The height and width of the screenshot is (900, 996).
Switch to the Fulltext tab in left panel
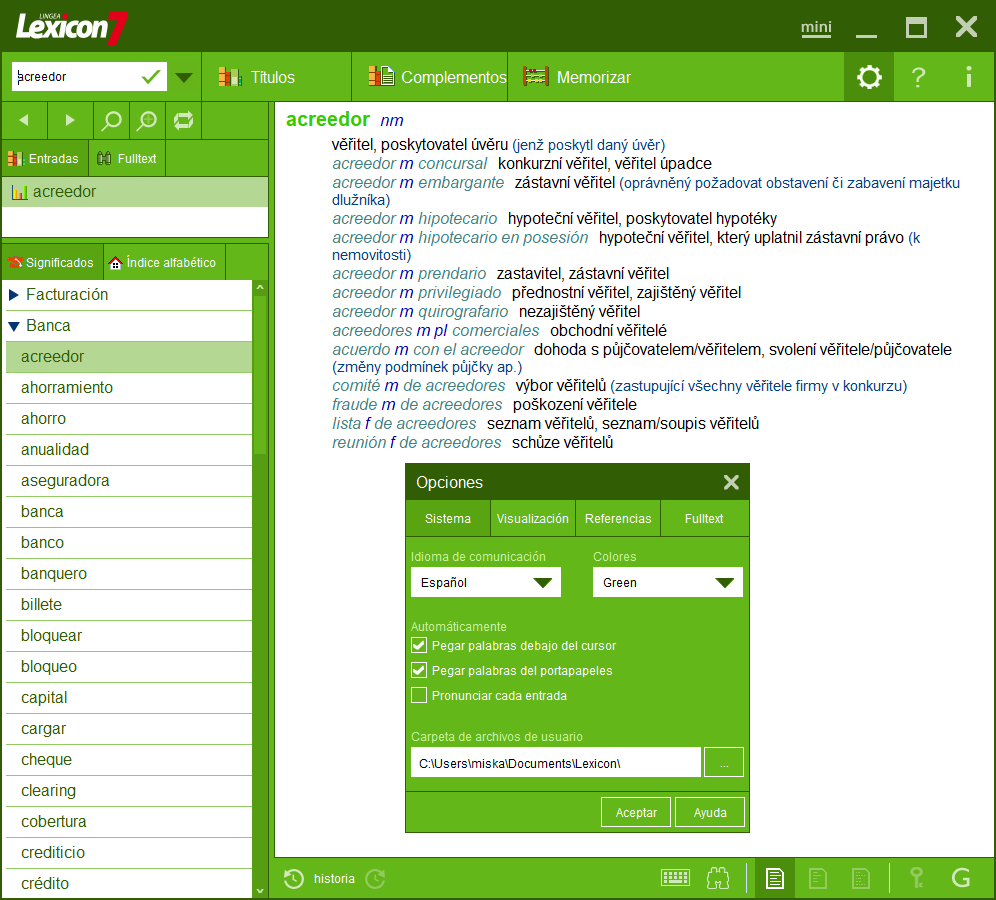pos(127,158)
